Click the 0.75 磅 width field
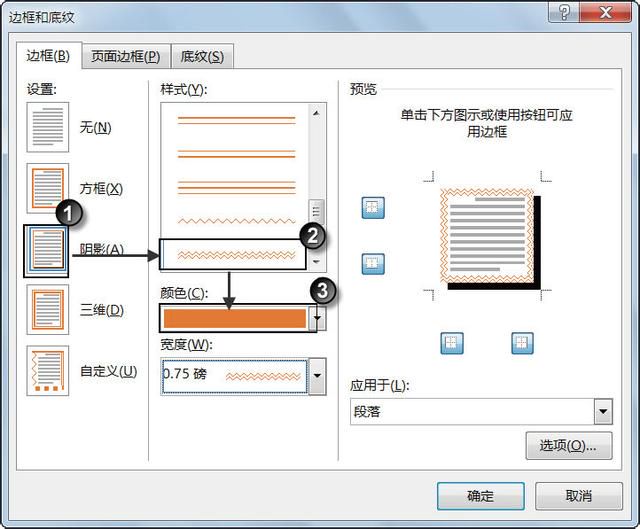640x529 pixels. [x=234, y=376]
